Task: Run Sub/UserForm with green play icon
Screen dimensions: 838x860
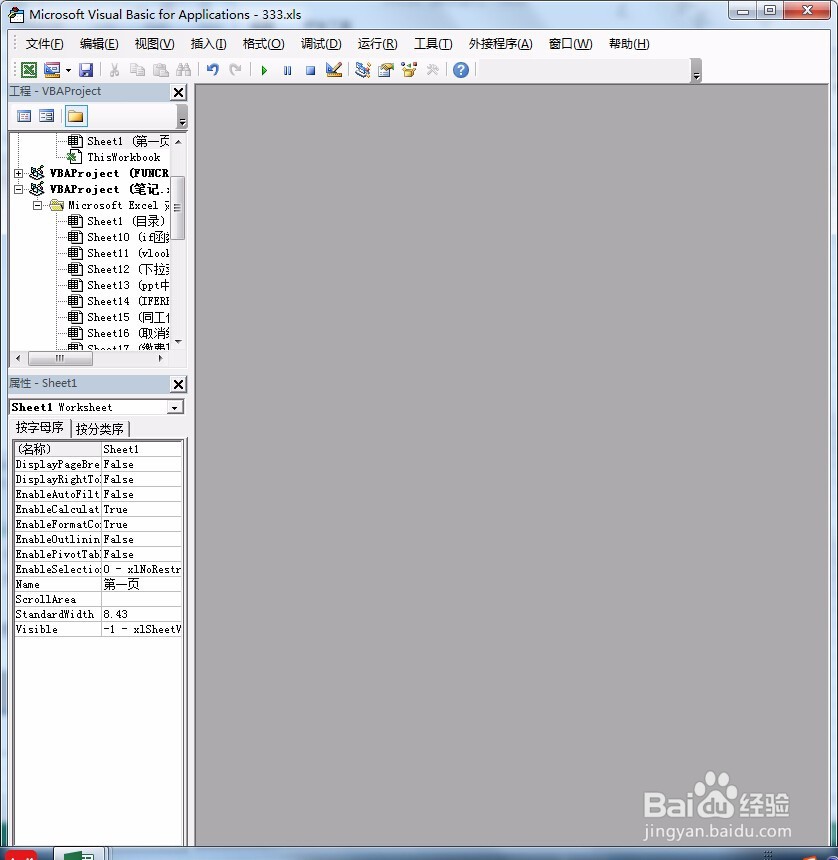Action: coord(264,70)
